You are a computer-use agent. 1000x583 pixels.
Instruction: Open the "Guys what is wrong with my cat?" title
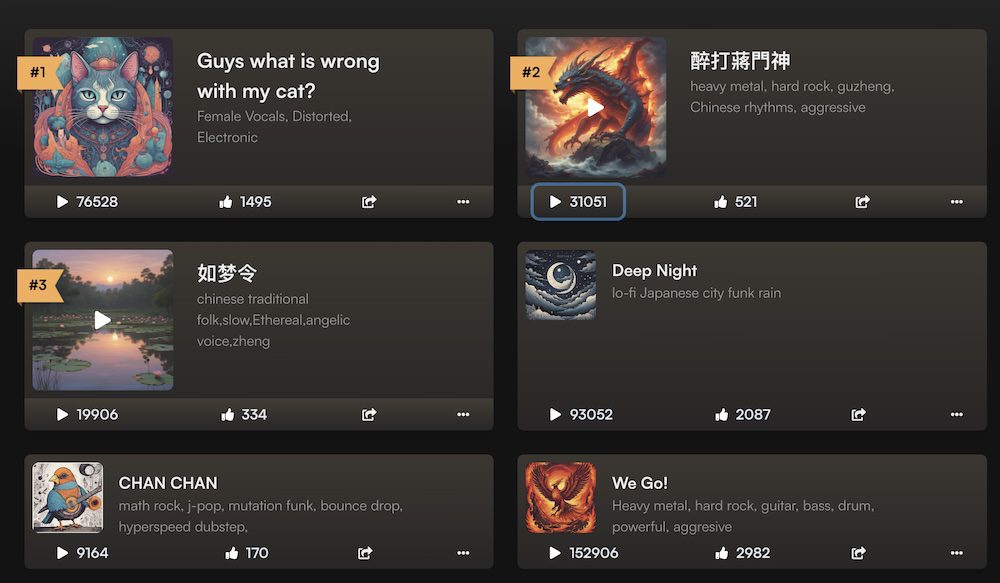point(288,76)
